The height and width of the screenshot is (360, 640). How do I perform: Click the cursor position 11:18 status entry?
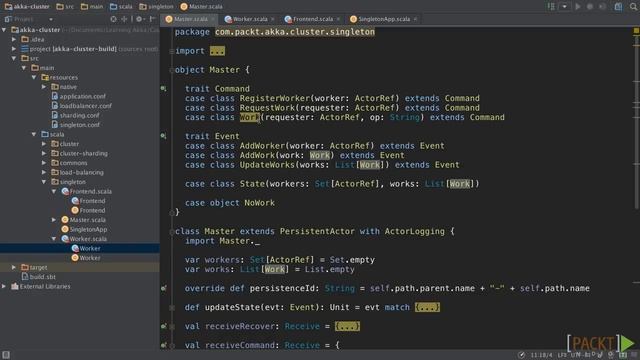pos(541,355)
